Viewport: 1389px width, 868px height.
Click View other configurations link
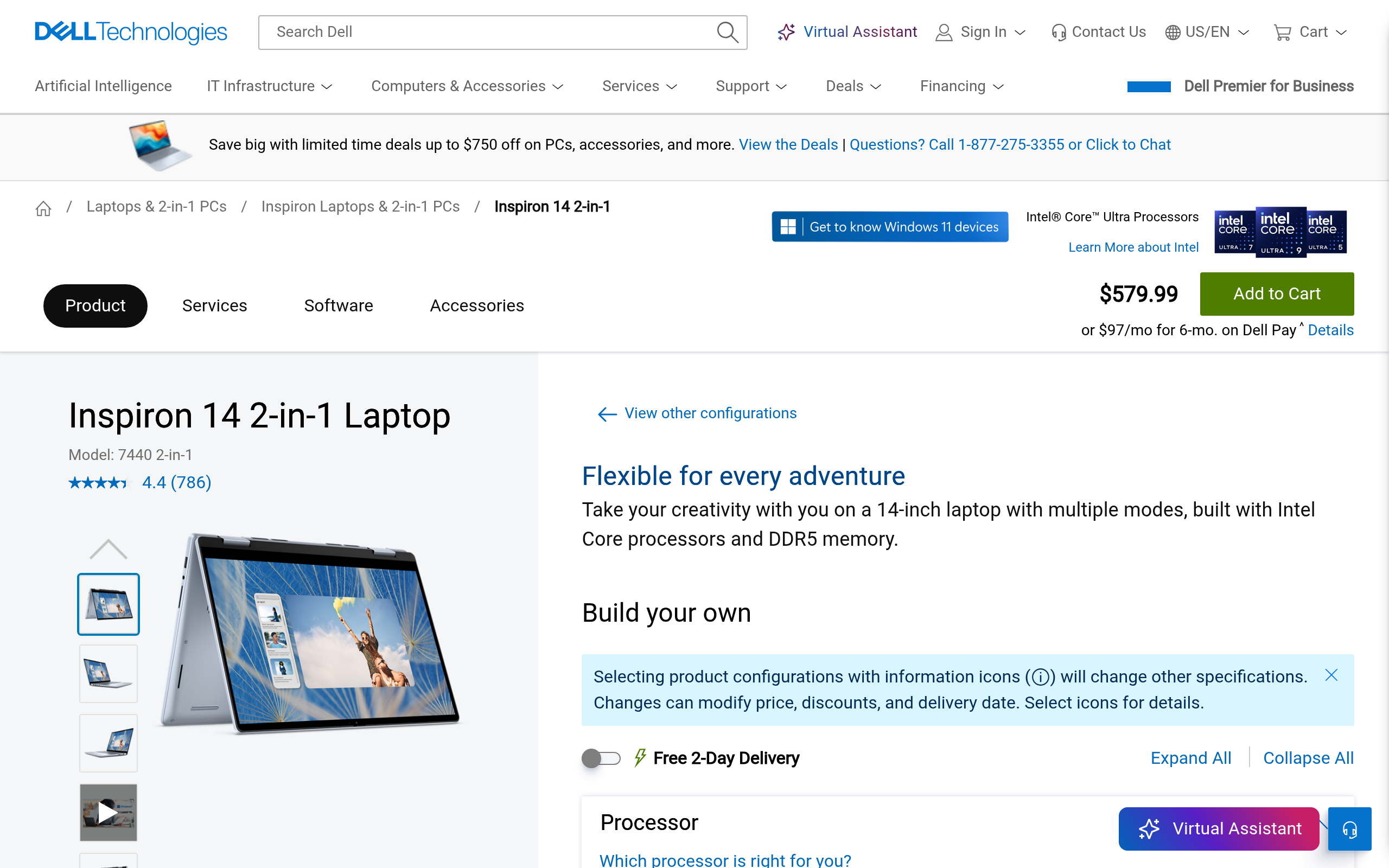pyautogui.click(x=711, y=413)
